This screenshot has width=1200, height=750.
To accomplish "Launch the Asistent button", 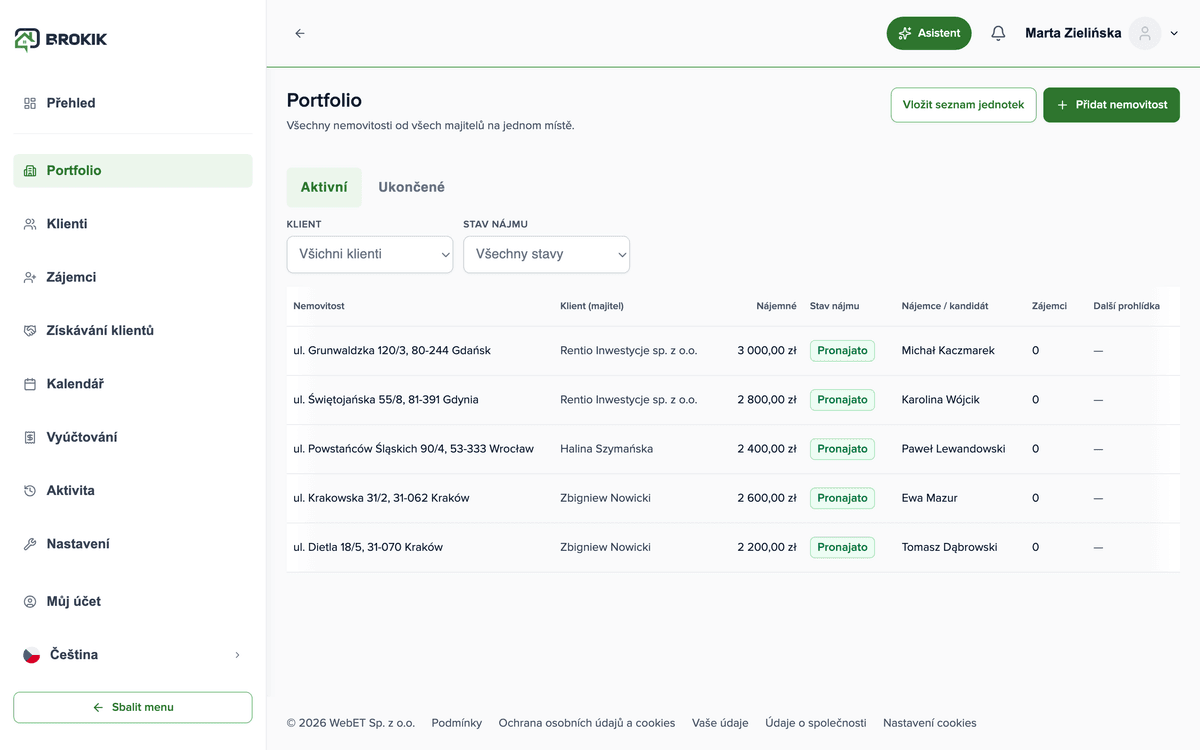I will (929, 33).
